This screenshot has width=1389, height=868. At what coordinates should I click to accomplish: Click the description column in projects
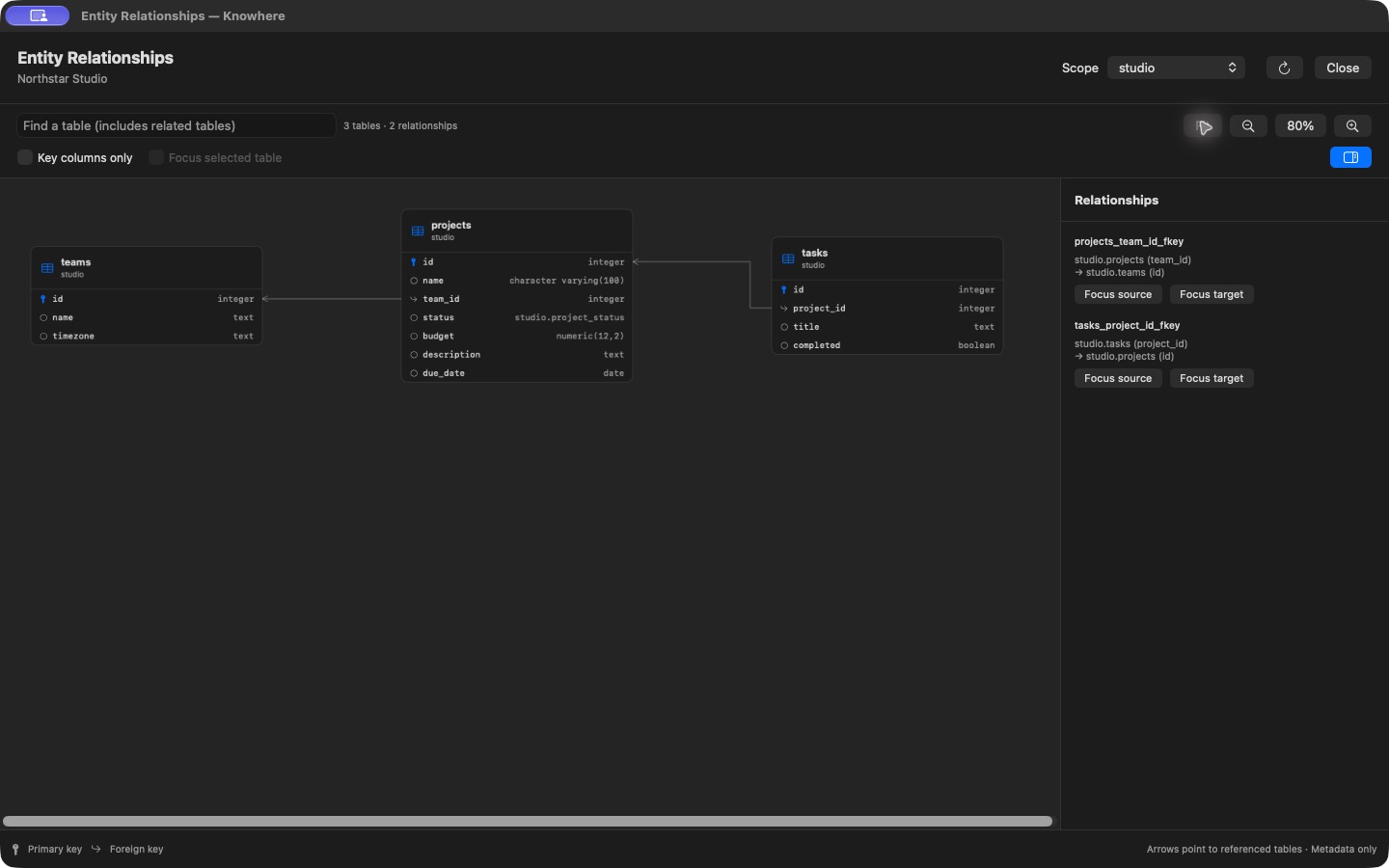(x=517, y=355)
